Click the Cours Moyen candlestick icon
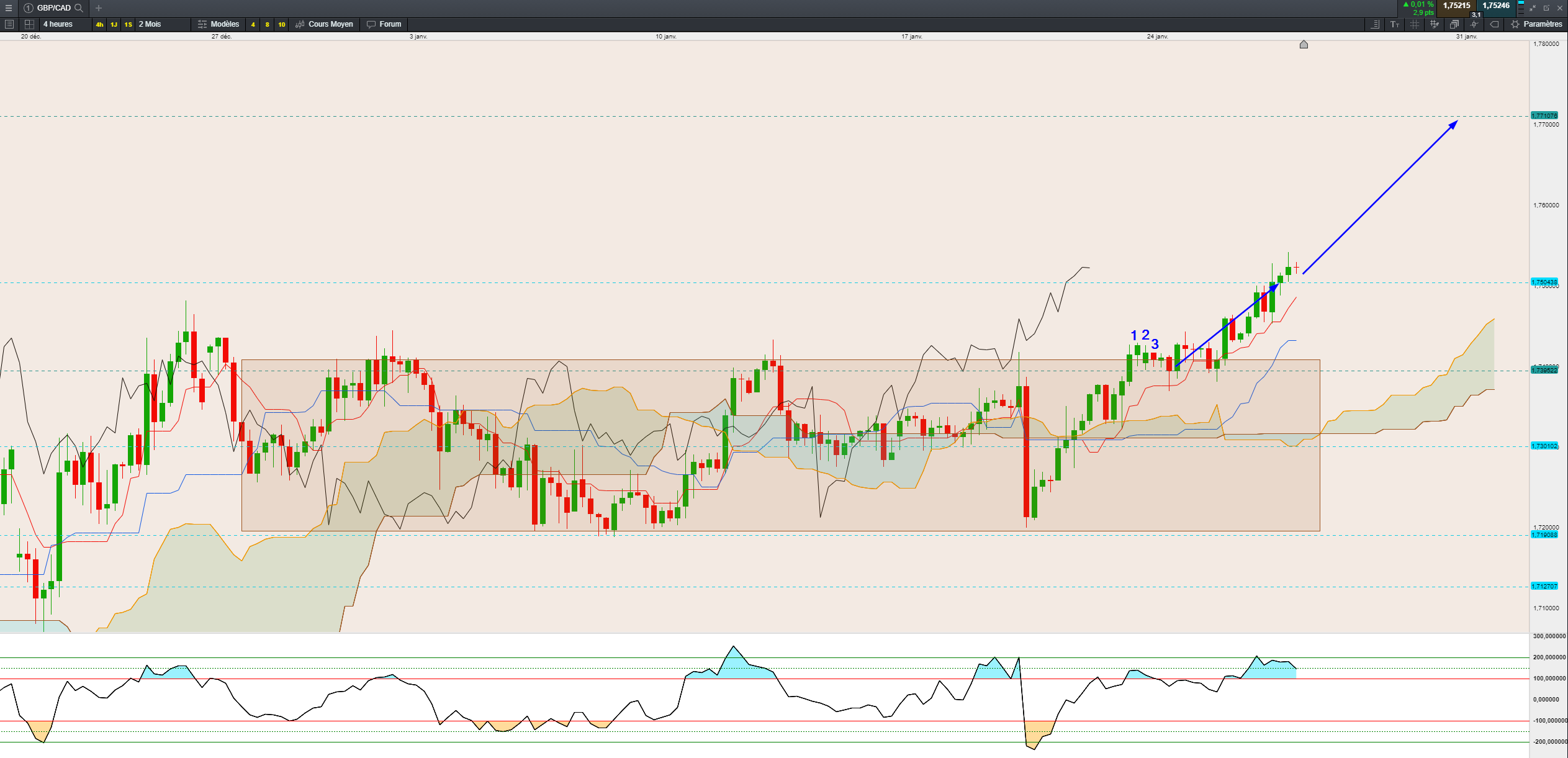The image size is (1568, 758). pos(300,24)
